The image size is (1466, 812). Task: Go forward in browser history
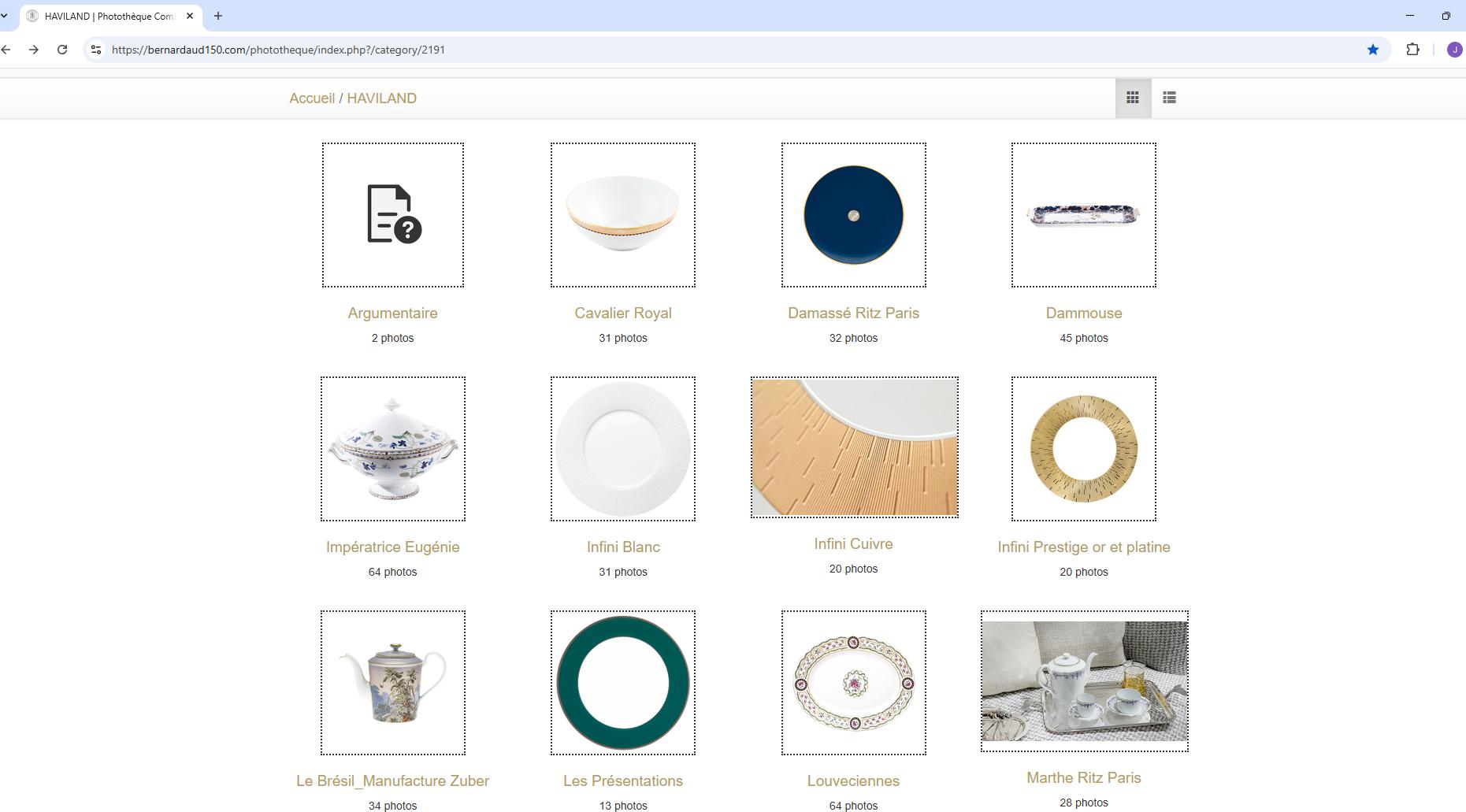[34, 50]
